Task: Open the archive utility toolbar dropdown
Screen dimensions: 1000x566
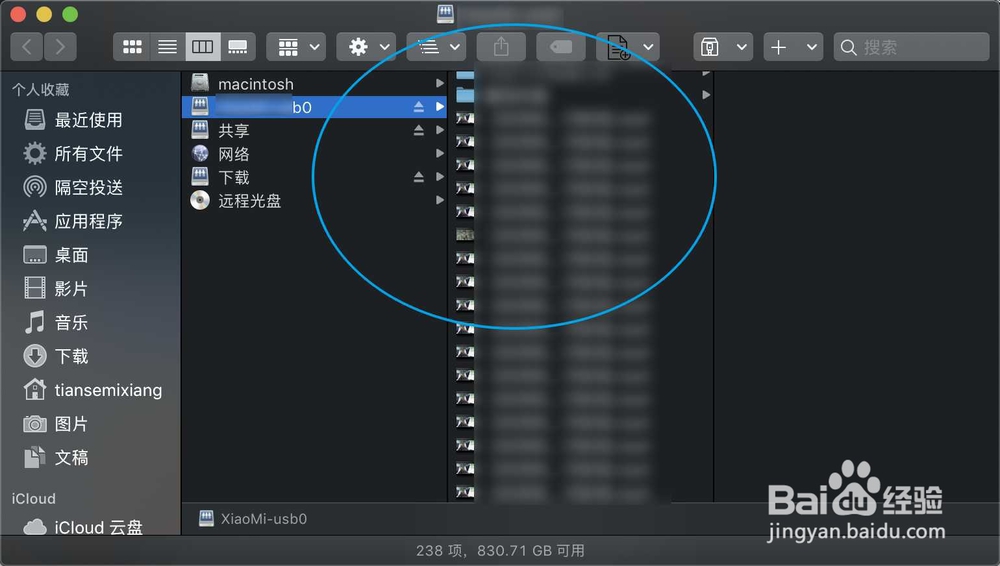Action: tap(723, 47)
